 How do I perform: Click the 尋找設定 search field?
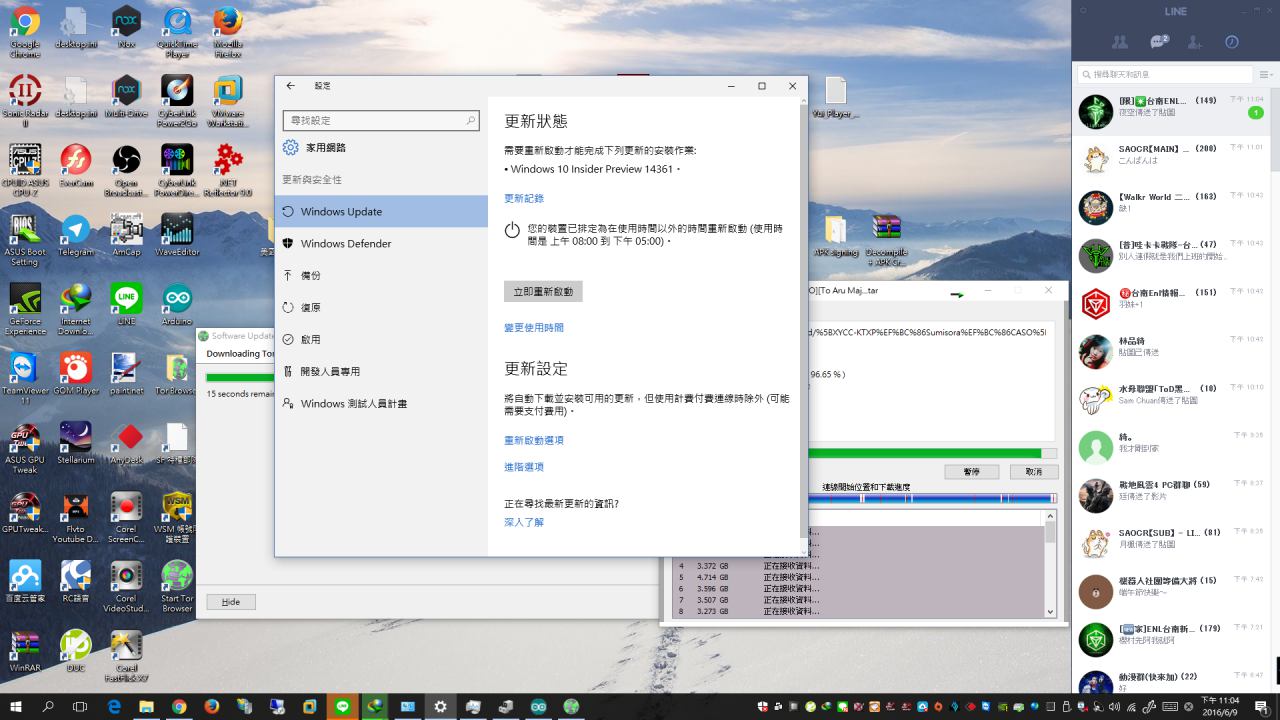pyautogui.click(x=375, y=120)
